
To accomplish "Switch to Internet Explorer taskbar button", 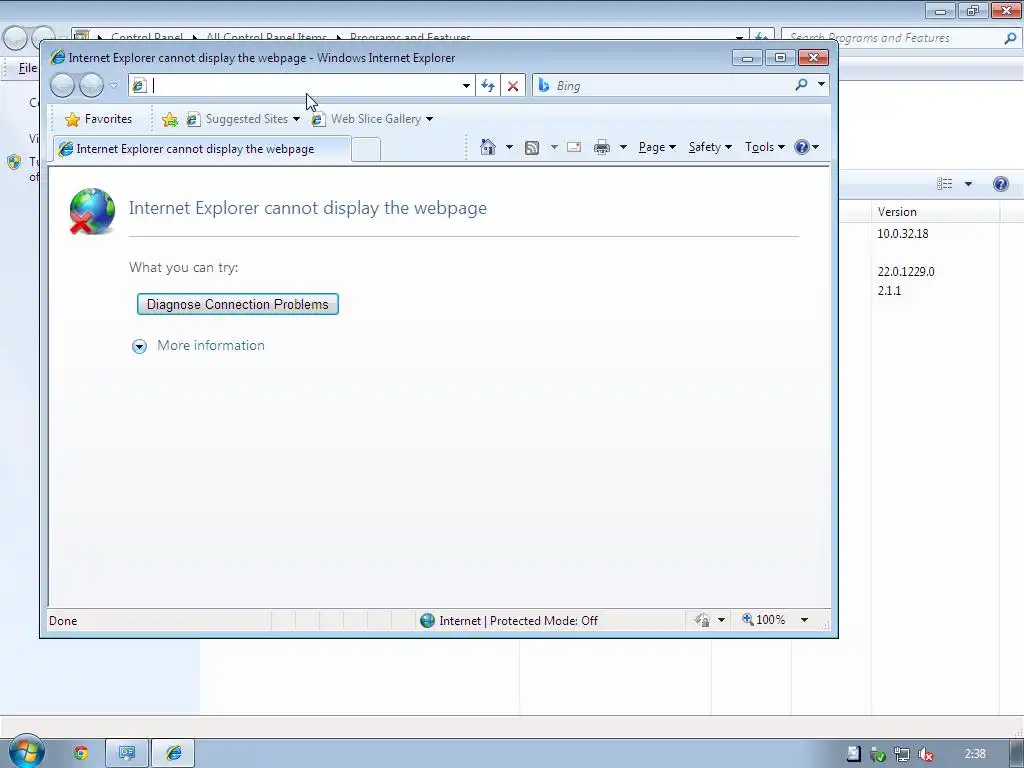I will [174, 753].
